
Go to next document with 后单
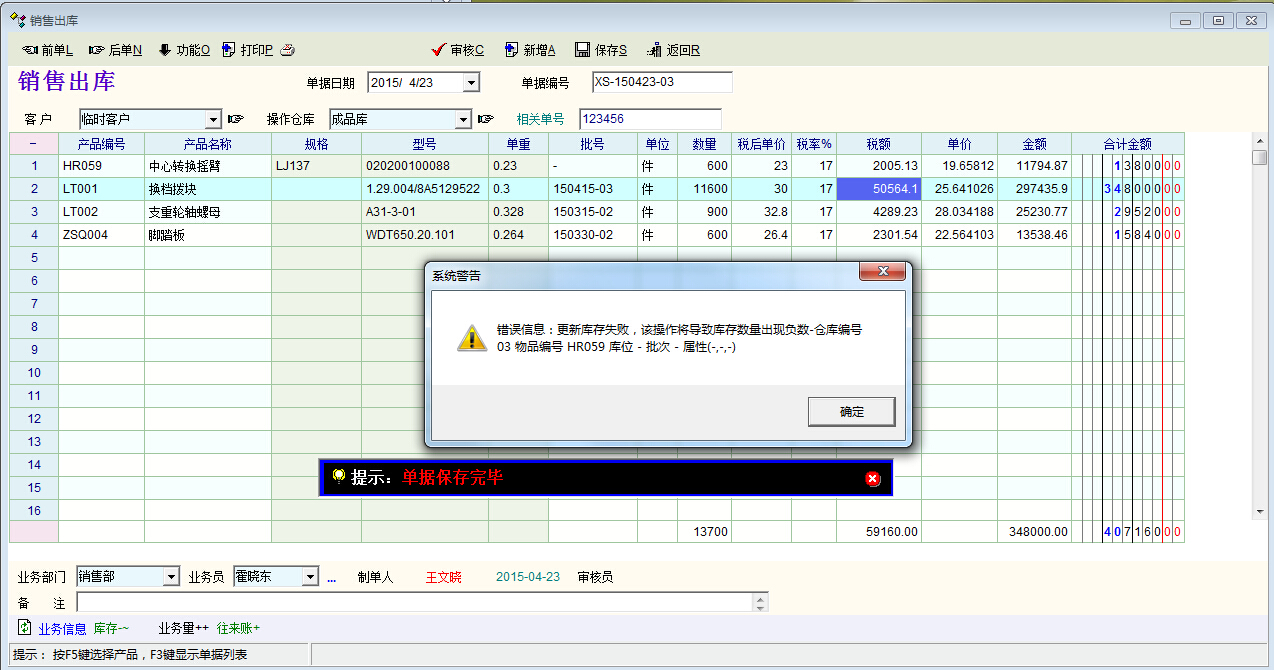tap(115, 50)
